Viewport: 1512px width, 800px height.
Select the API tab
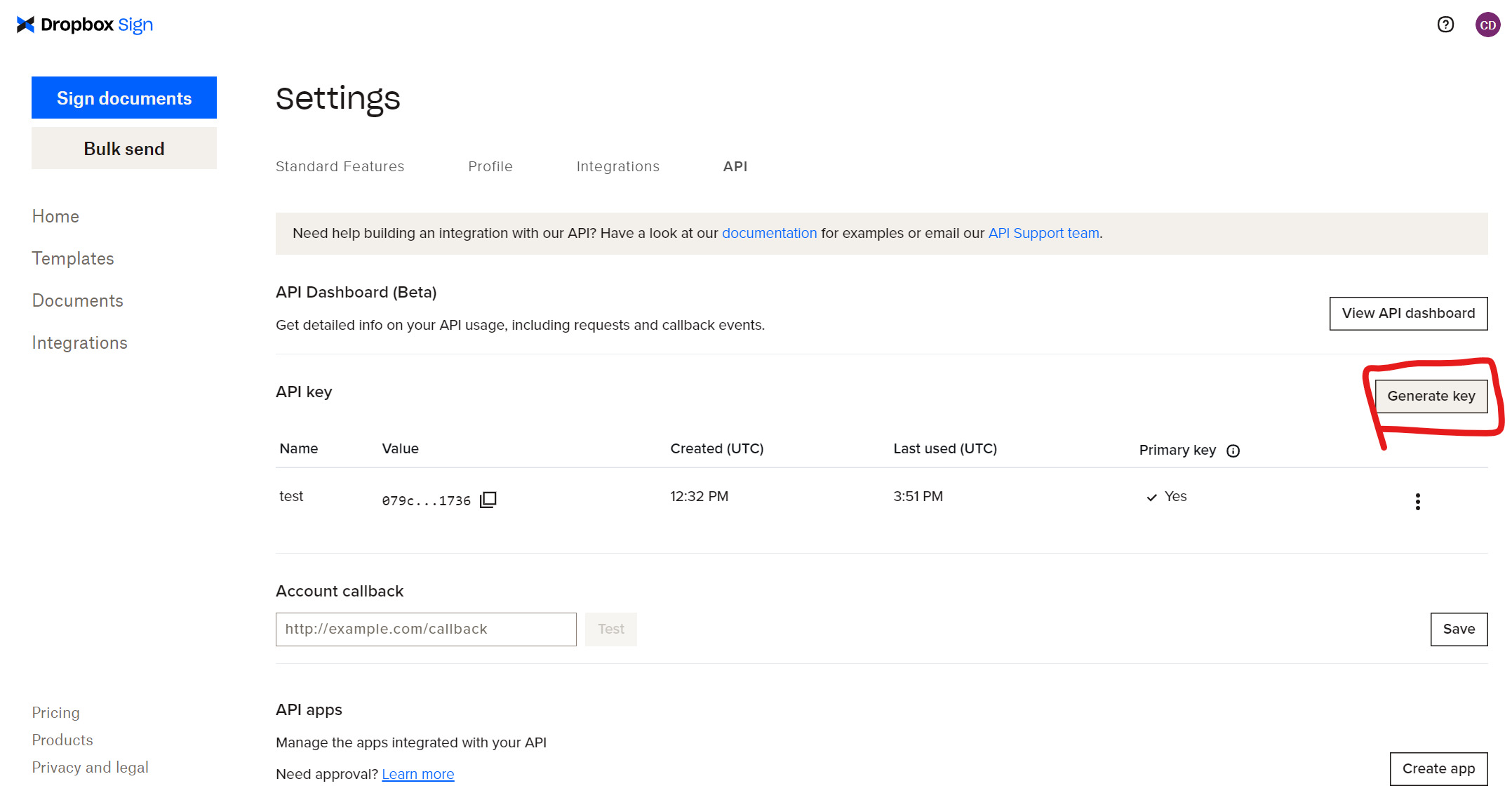click(x=735, y=166)
